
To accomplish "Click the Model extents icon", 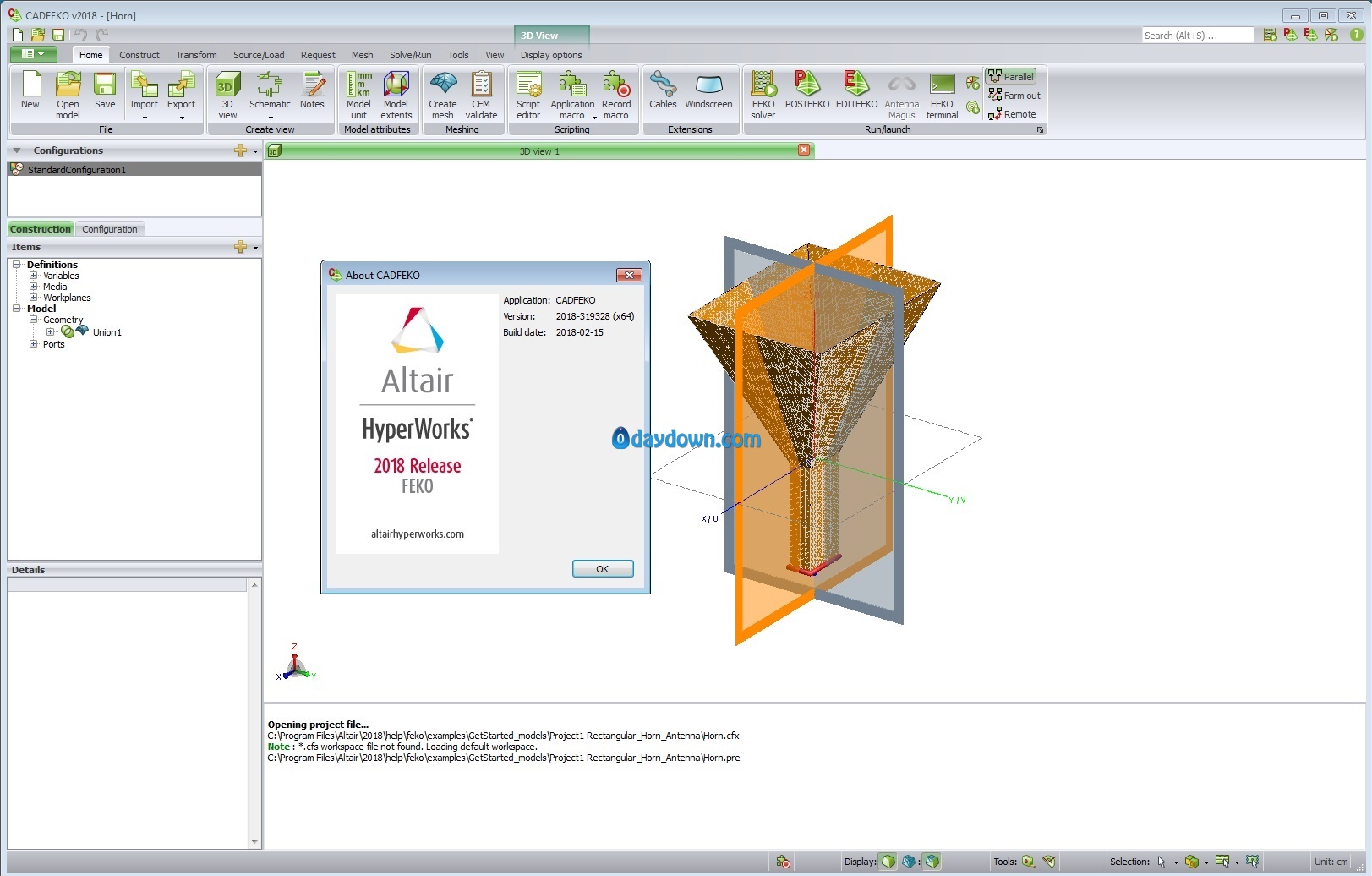I will coord(396,95).
